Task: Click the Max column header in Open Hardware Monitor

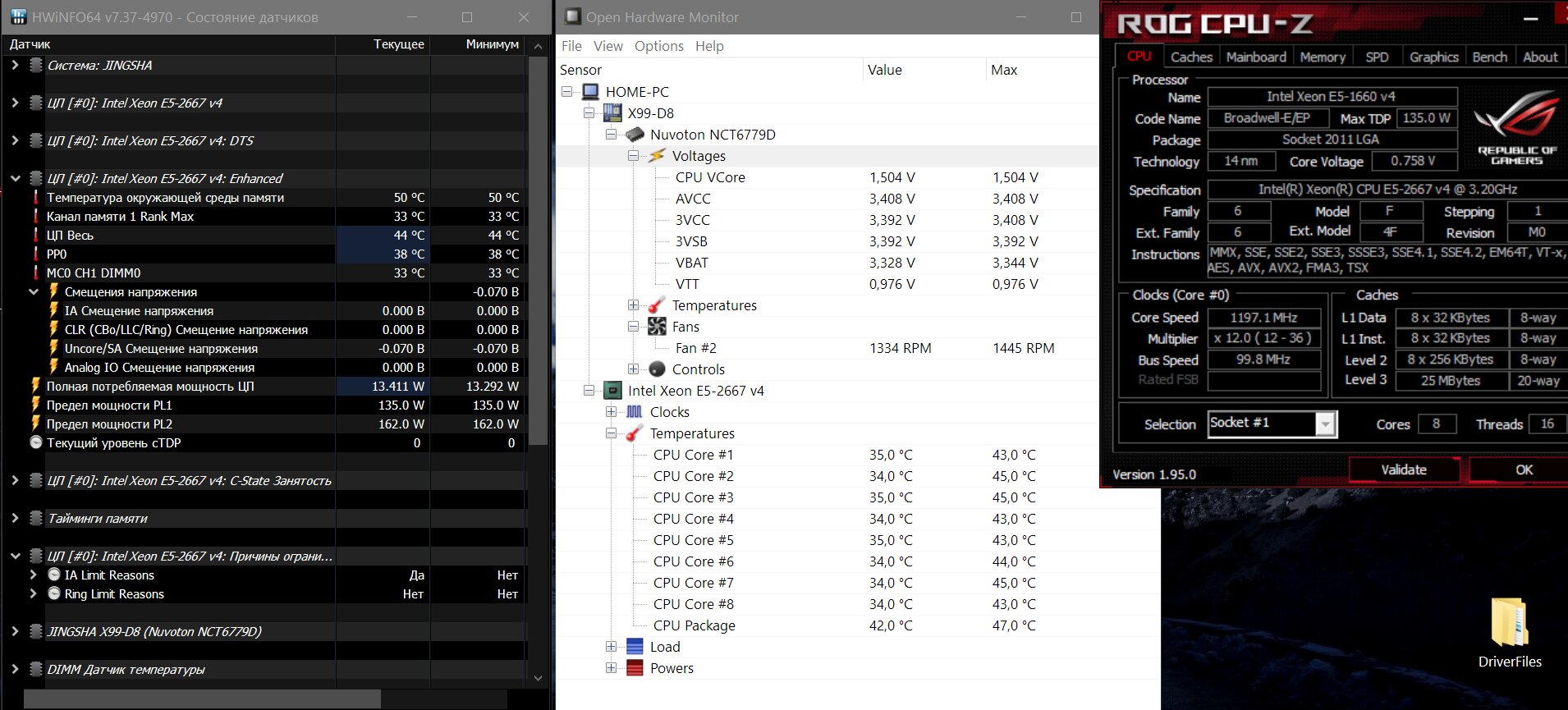Action: 1041,70
